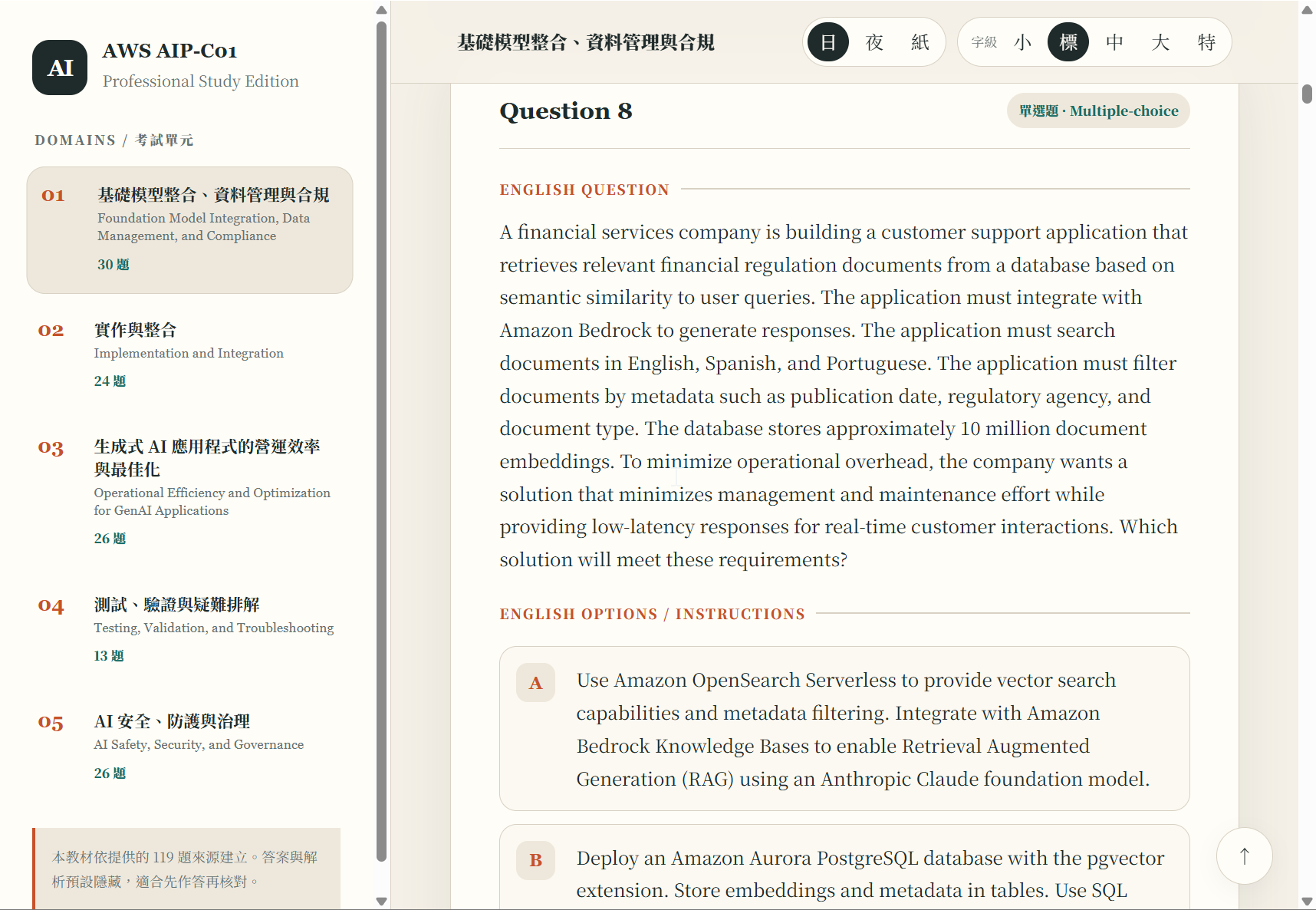Open domain 01 基礎模型整合、資料管理與合規
The width and height of the screenshot is (1316, 910).
pyautogui.click(x=189, y=230)
